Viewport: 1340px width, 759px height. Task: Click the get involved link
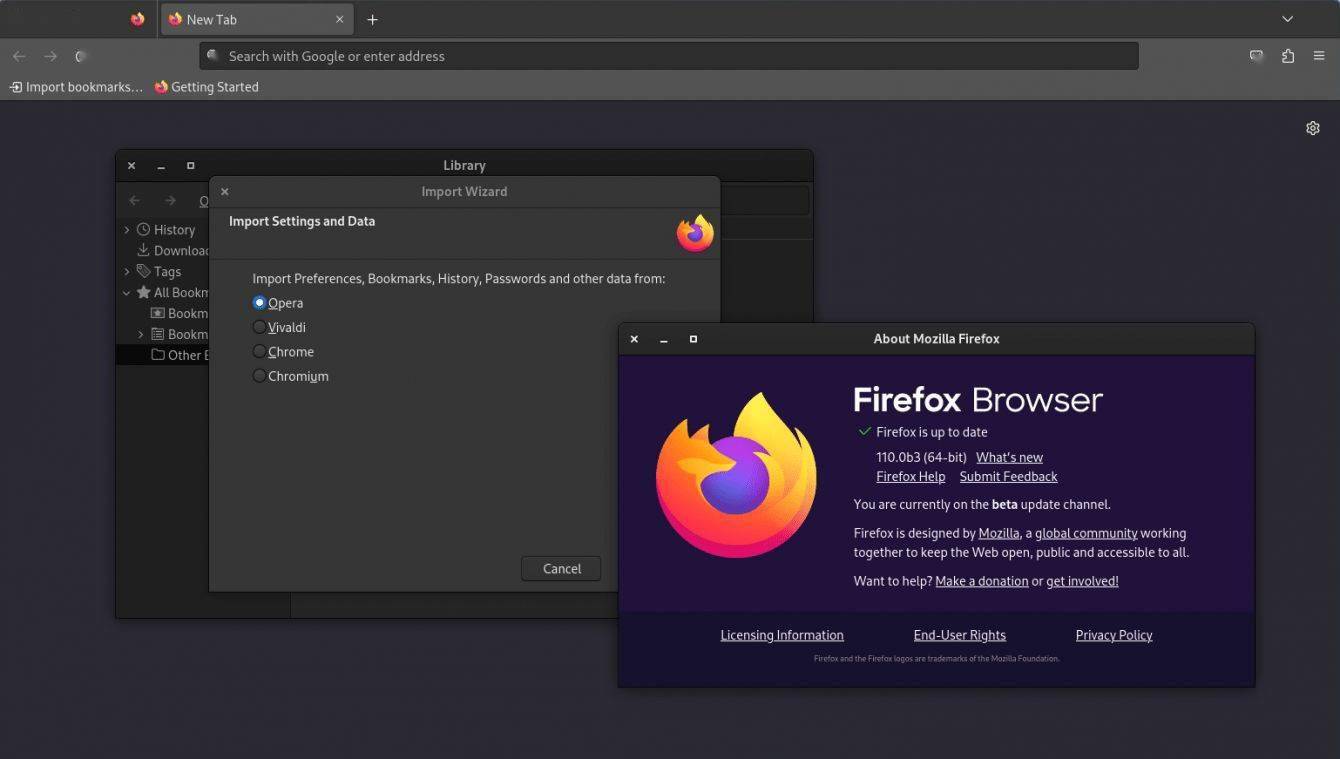(x=1082, y=581)
